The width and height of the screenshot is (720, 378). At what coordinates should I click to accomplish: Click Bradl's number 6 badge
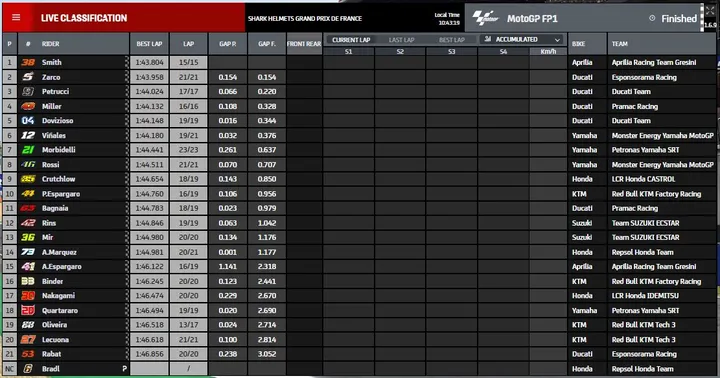coord(28,368)
